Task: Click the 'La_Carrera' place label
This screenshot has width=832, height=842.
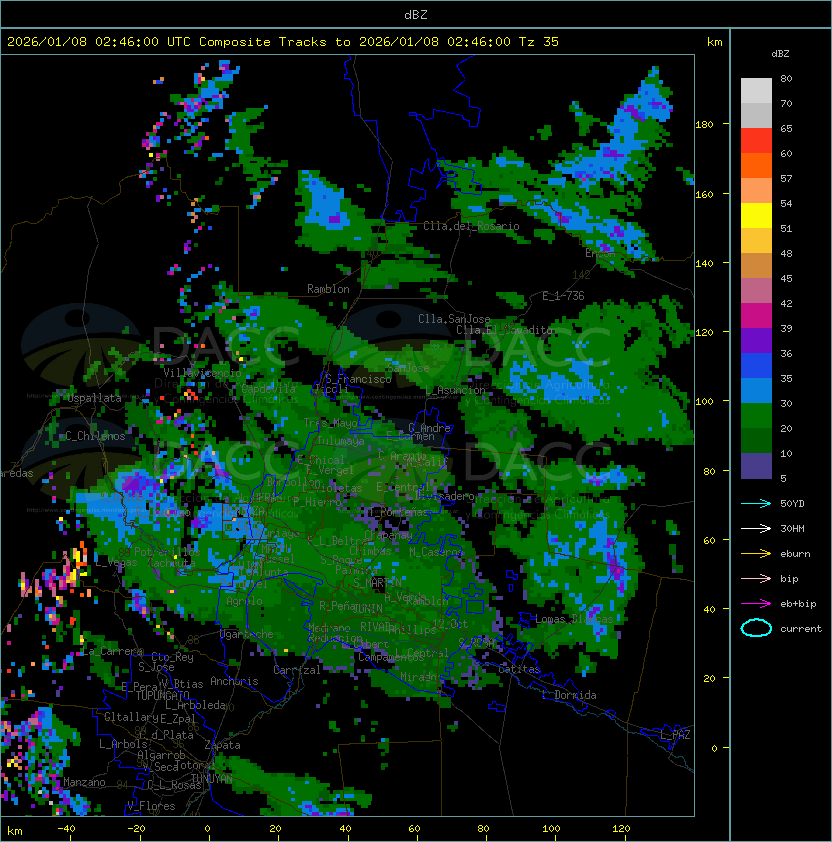Action: pos(112,652)
